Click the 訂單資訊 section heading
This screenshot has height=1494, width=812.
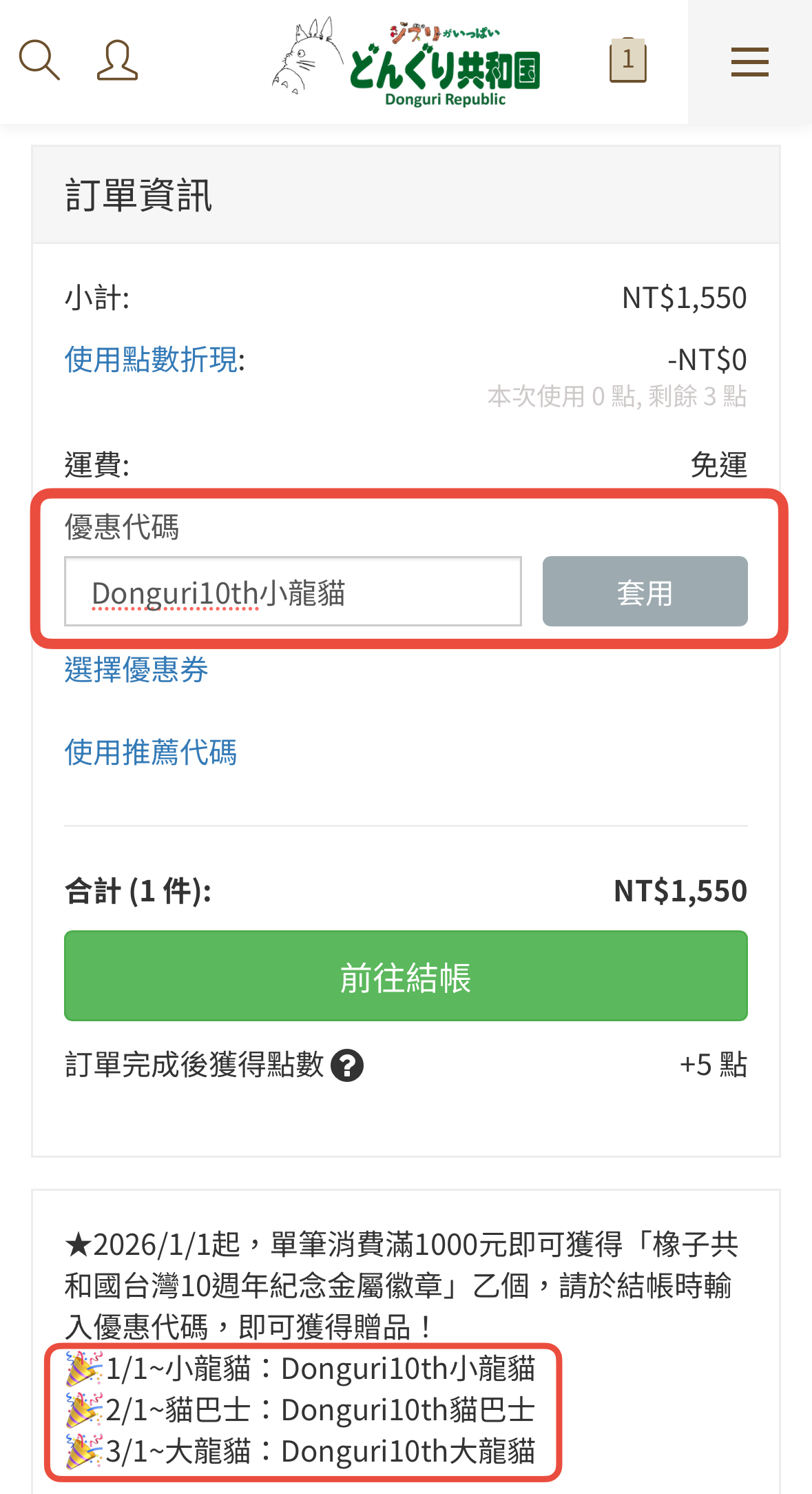pos(138,195)
